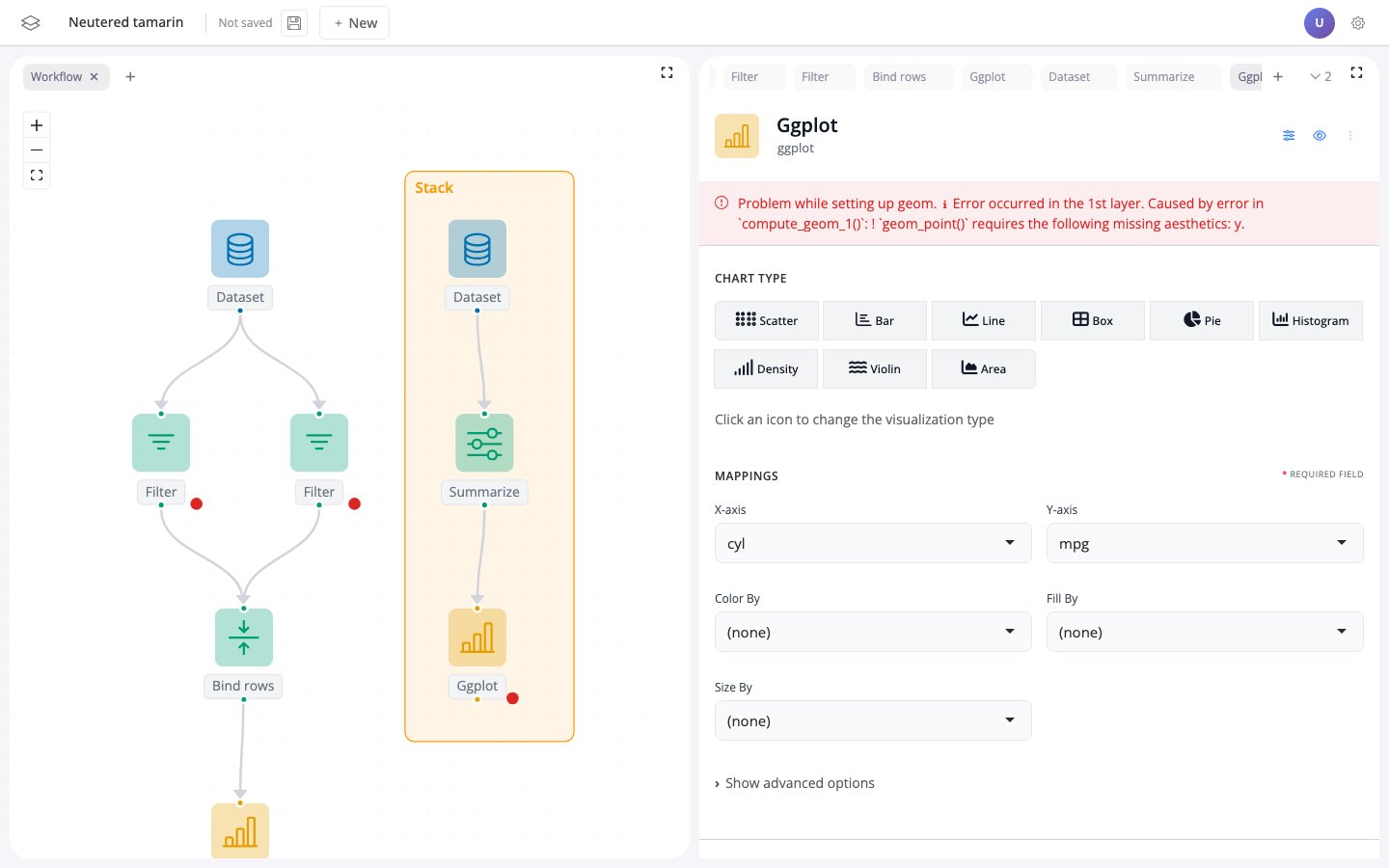Pick the Box chart type icon
The width and height of the screenshot is (1389, 868).
coord(1093,320)
